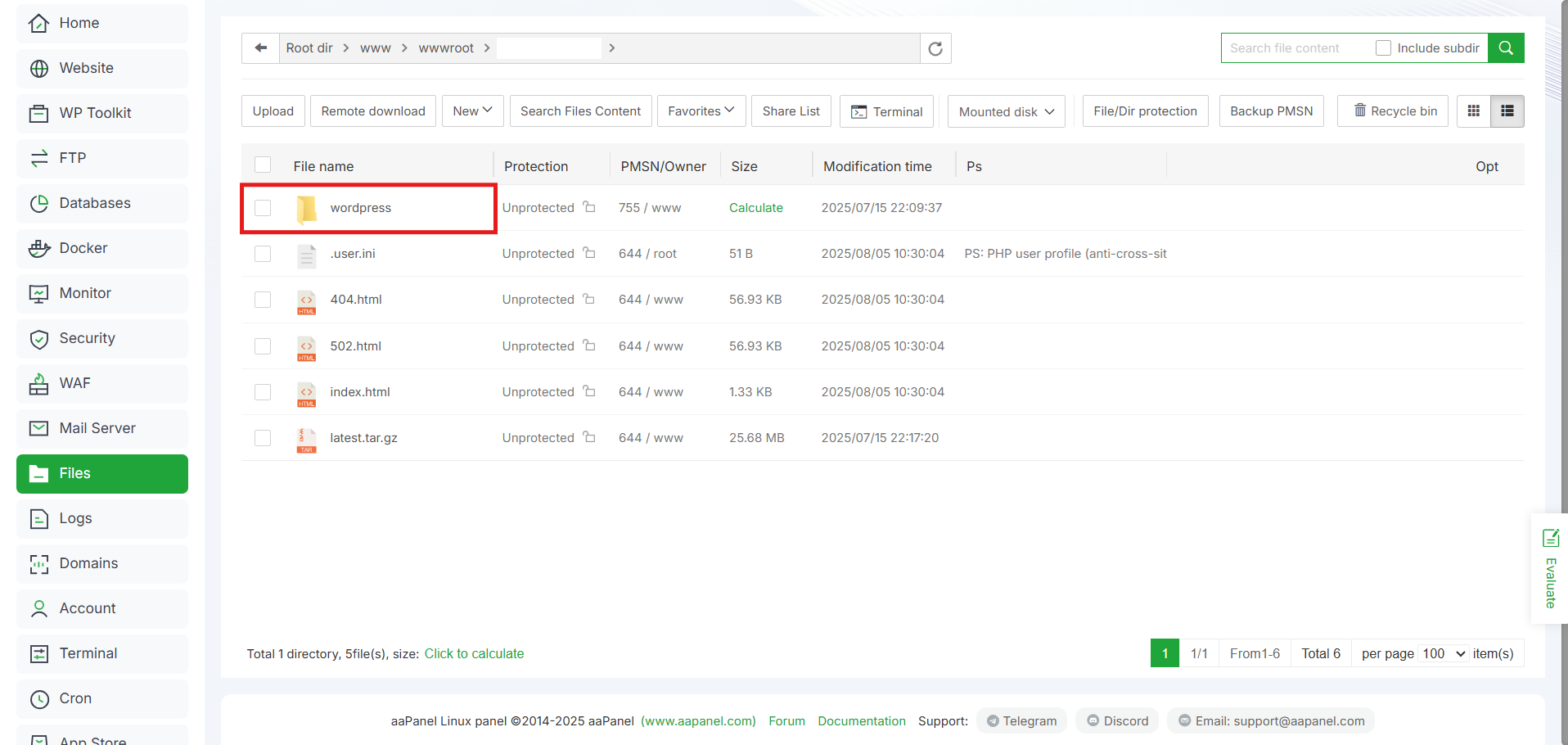This screenshot has width=1568, height=745.
Task: Click the green search magnifier button
Action: [x=1506, y=48]
